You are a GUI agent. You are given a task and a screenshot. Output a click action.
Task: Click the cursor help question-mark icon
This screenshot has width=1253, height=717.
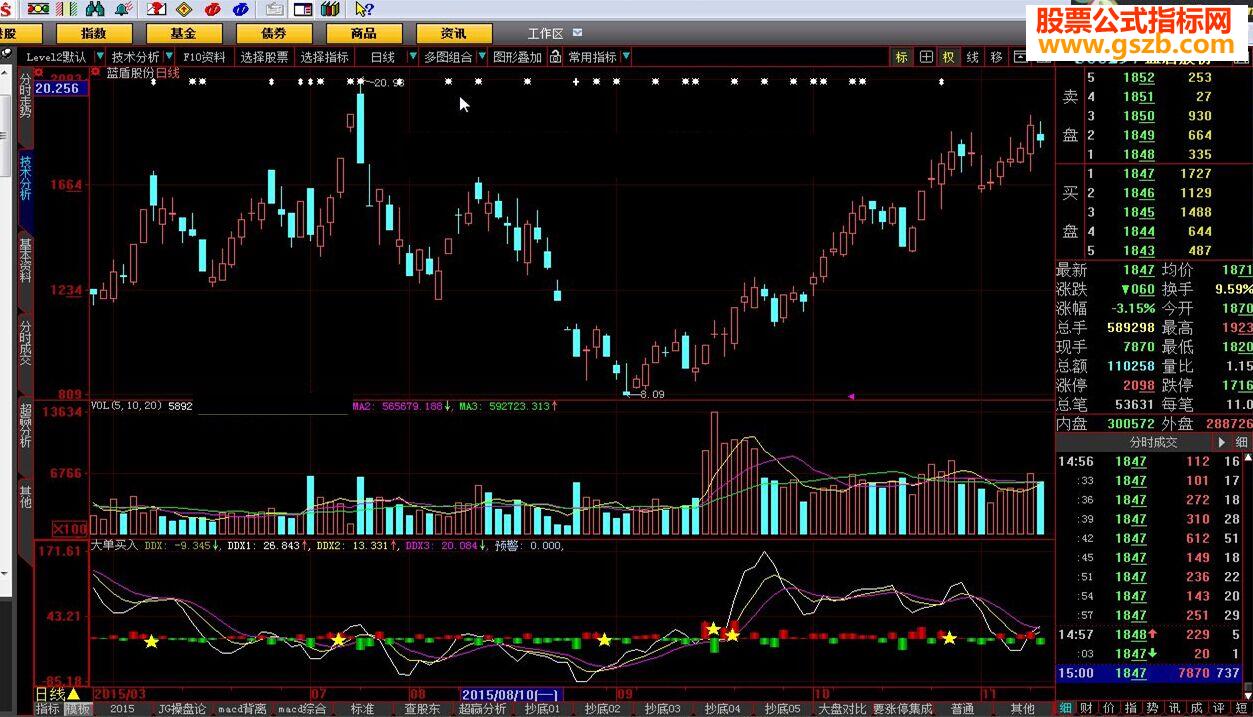[x=364, y=9]
